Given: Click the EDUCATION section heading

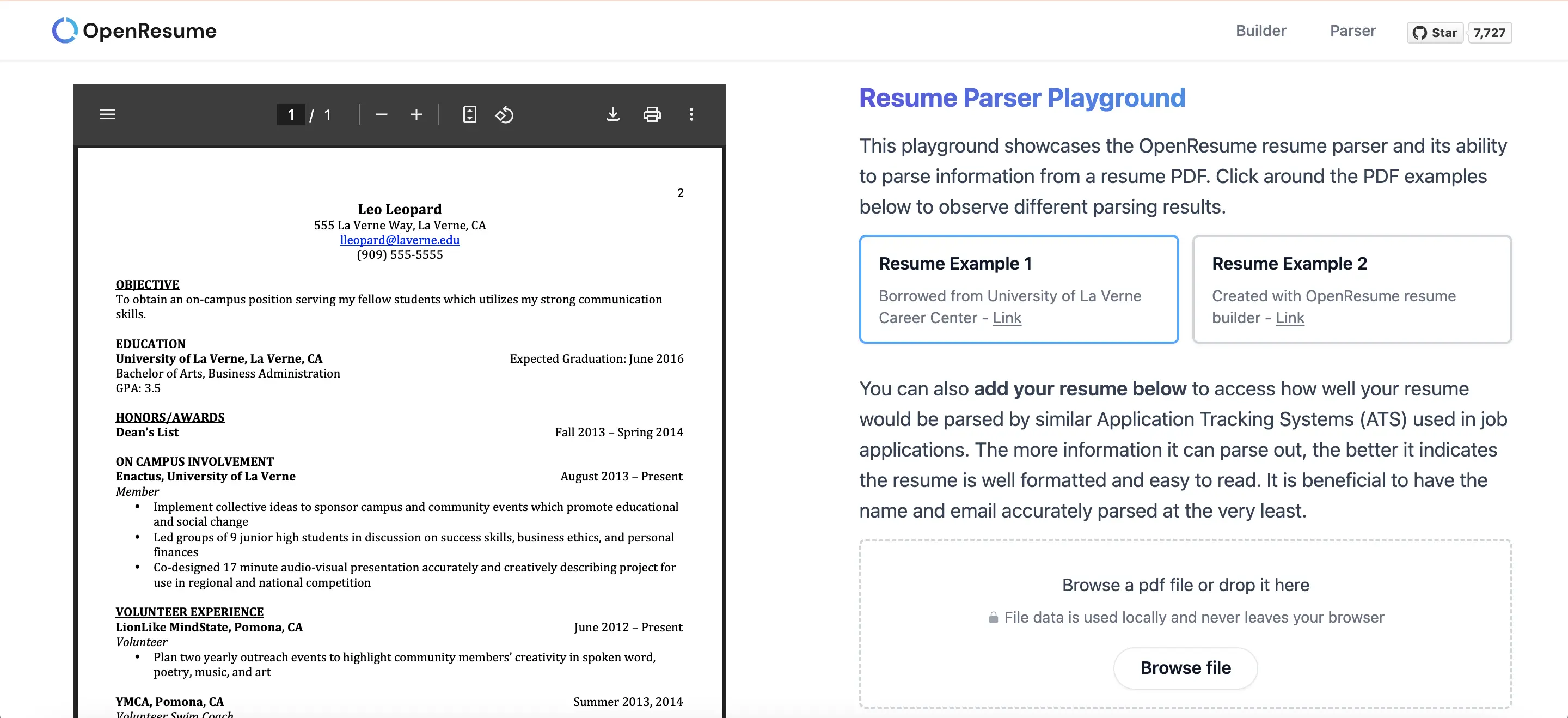Looking at the screenshot, I should (150, 343).
